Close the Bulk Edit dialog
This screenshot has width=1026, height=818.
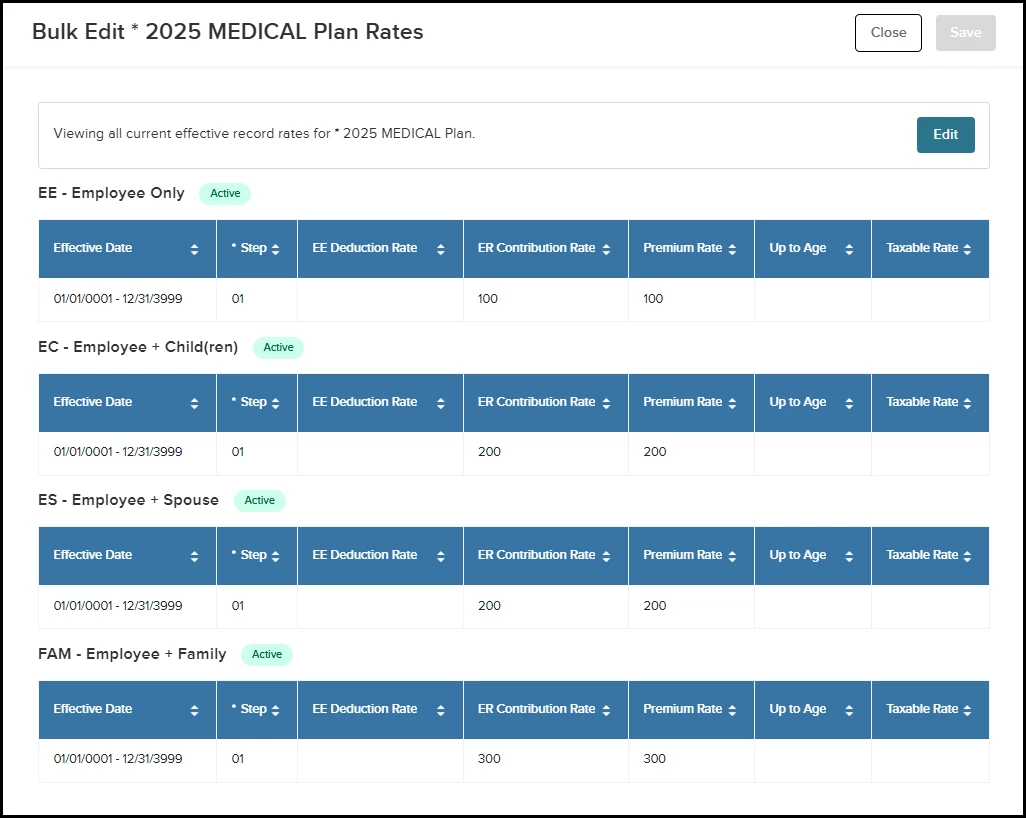pos(888,33)
